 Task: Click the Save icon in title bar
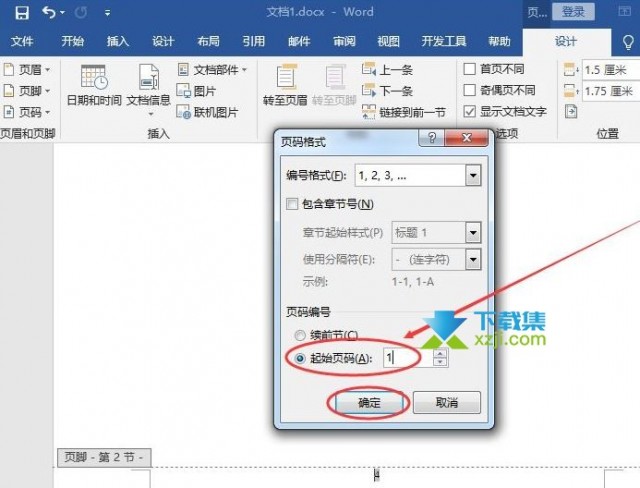point(22,13)
